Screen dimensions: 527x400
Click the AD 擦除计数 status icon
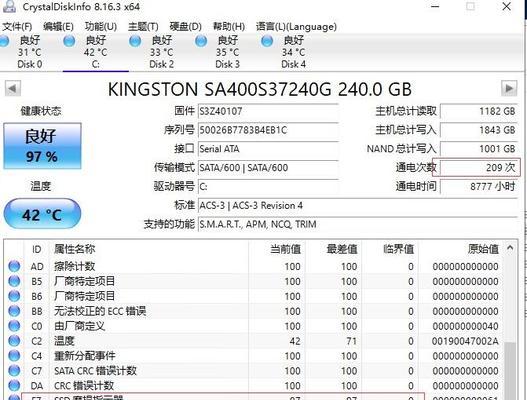point(14,266)
